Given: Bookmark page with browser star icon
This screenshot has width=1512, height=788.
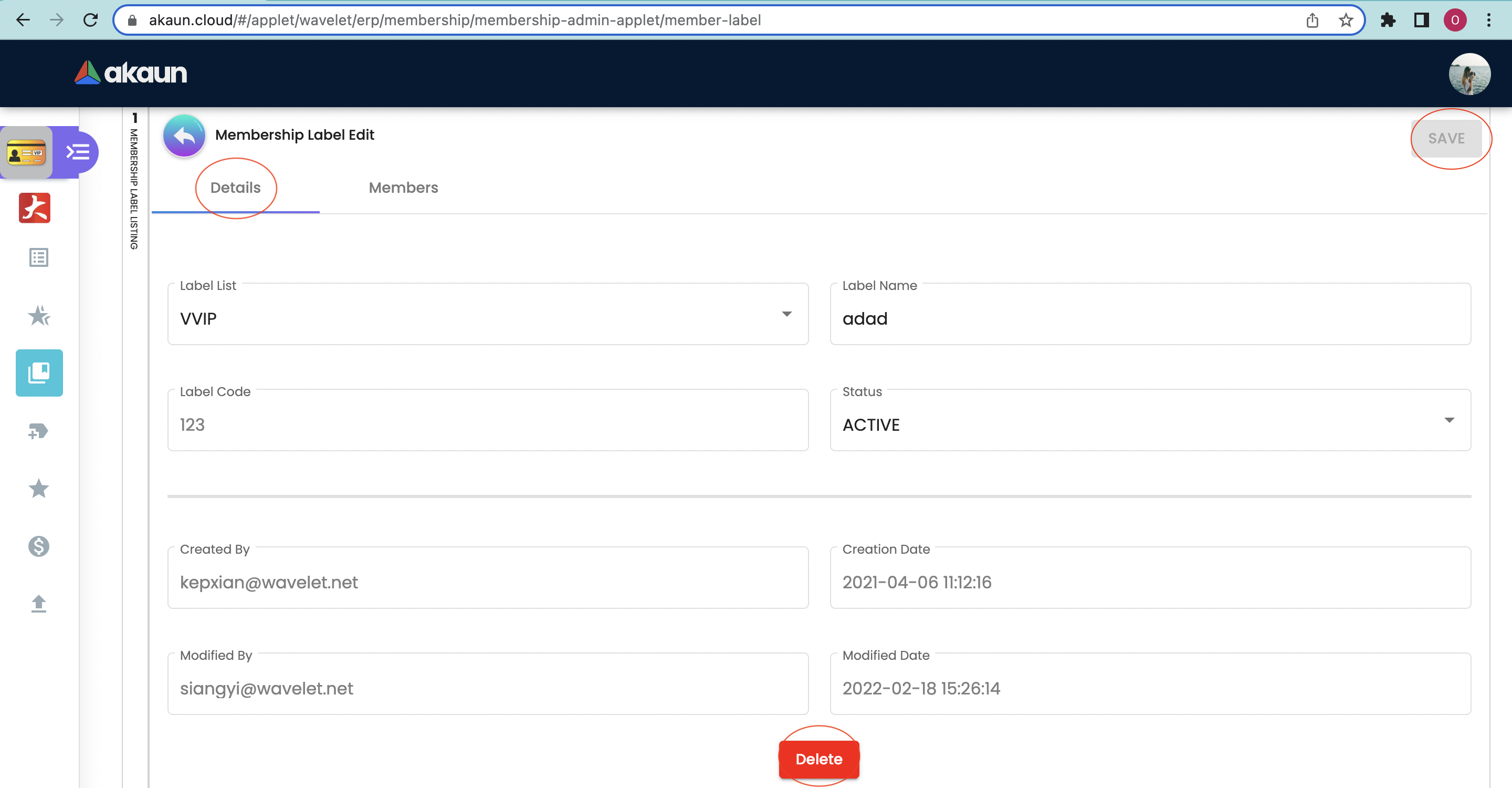Looking at the screenshot, I should click(1345, 20).
